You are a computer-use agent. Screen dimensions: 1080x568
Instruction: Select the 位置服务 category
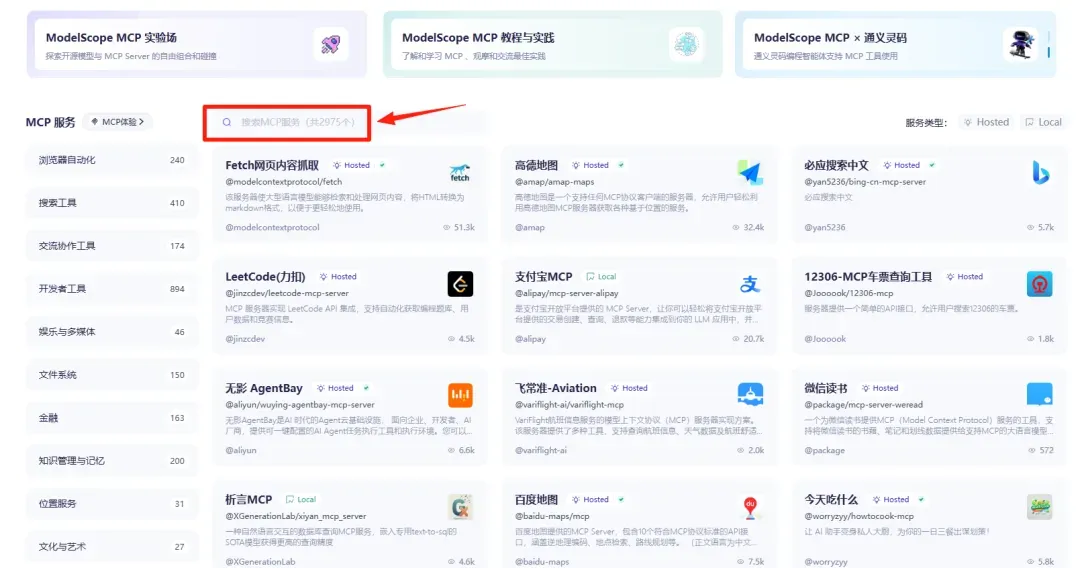[112, 504]
